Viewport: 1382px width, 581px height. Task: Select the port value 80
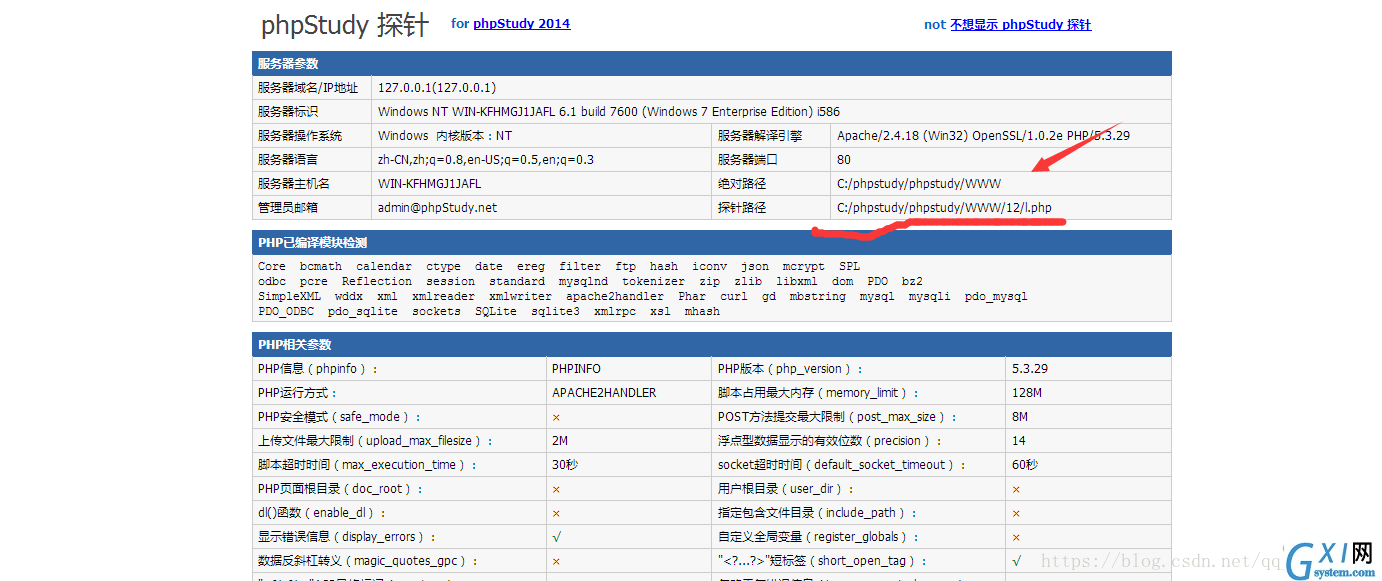844,160
